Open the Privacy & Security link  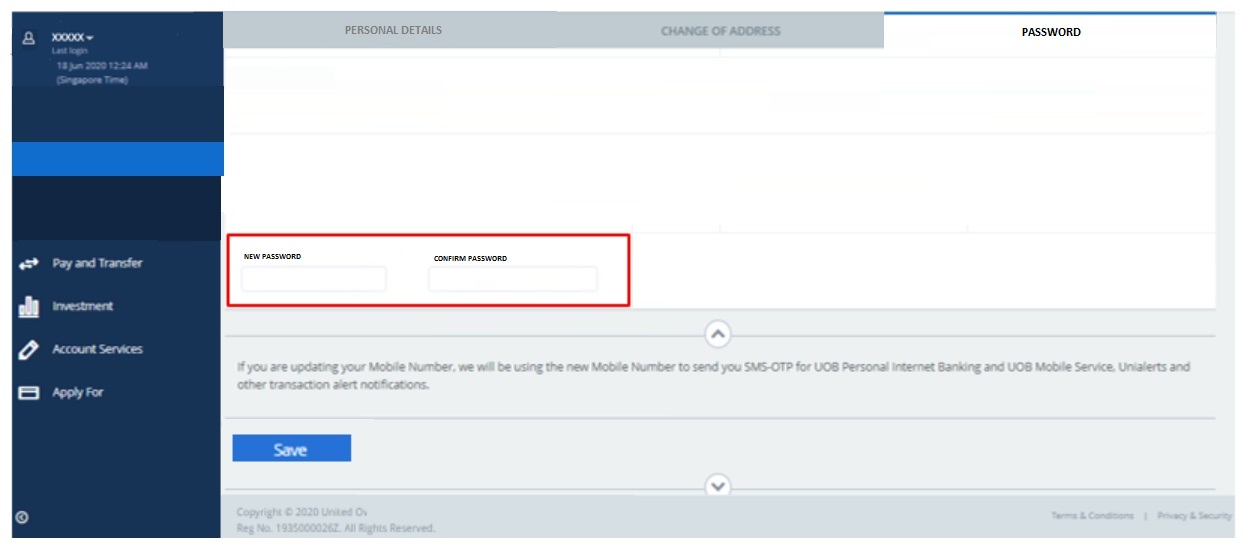coord(1194,516)
